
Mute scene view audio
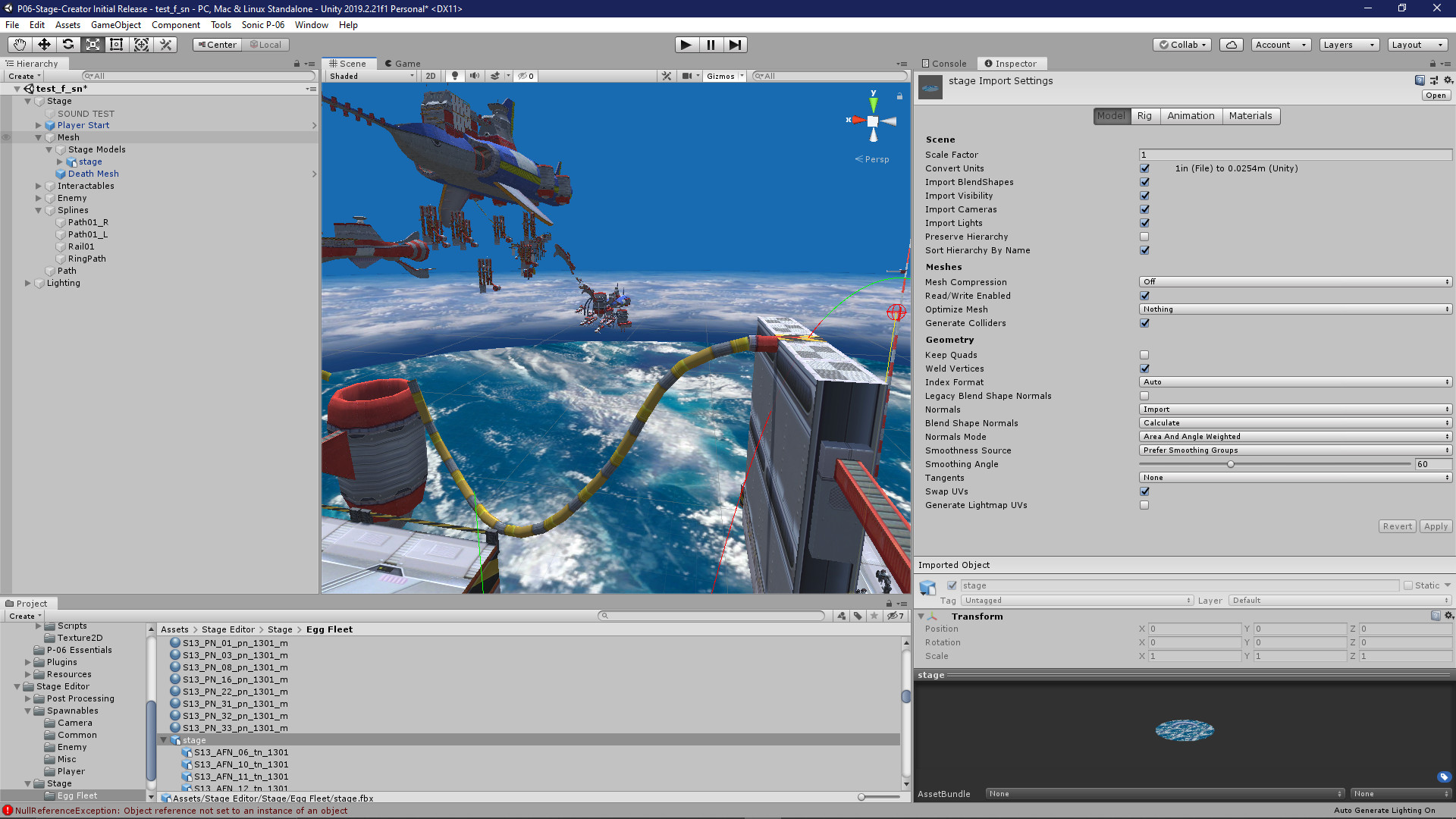click(475, 76)
